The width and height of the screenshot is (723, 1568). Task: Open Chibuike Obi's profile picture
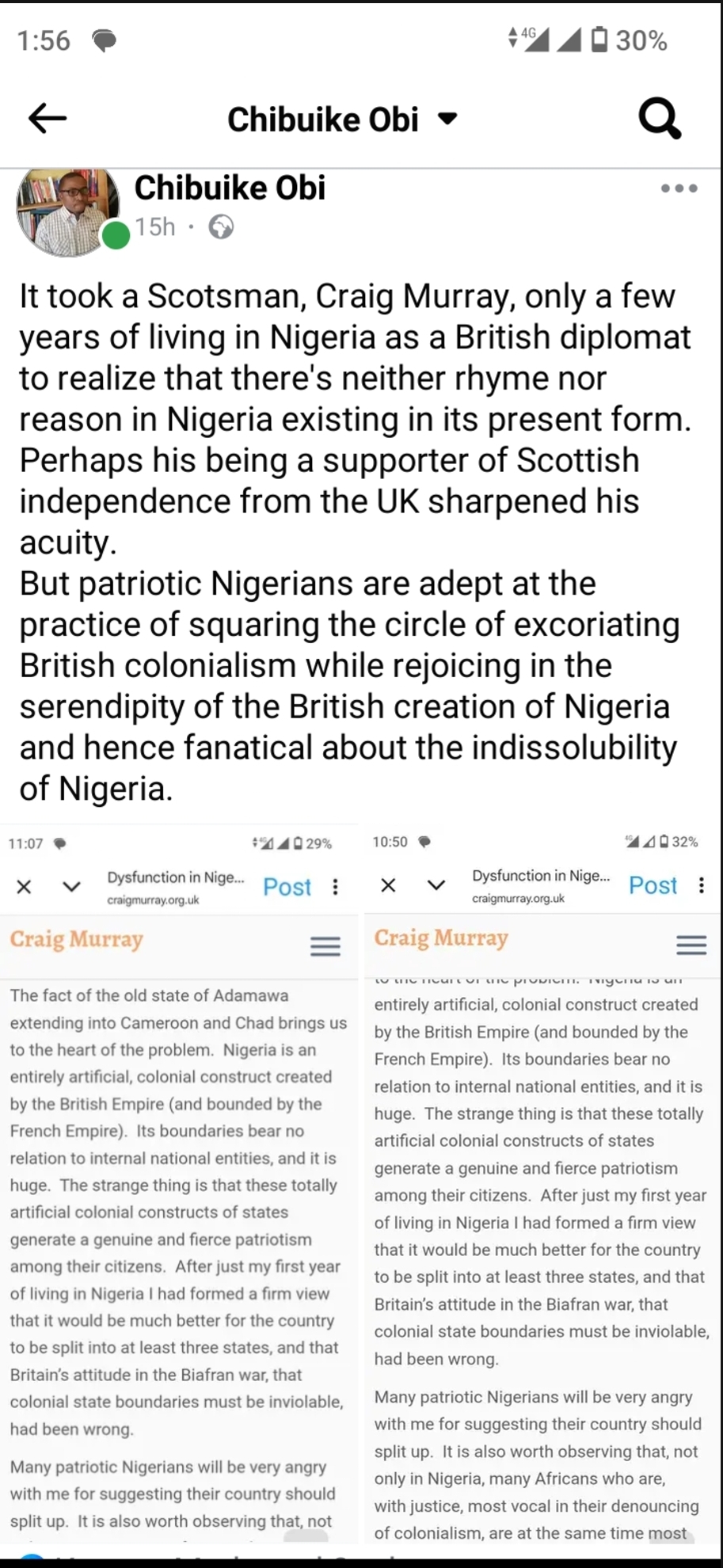pyautogui.click(x=70, y=211)
